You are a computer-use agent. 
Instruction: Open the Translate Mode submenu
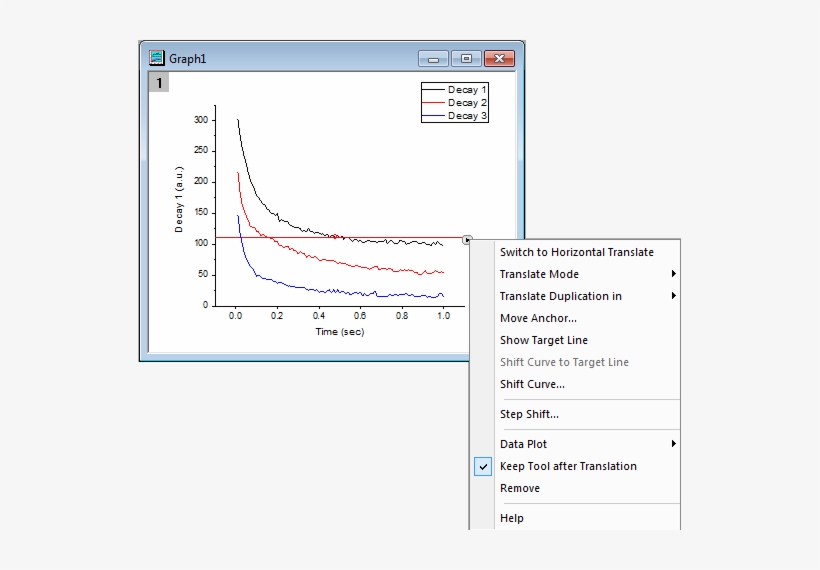tap(575, 274)
